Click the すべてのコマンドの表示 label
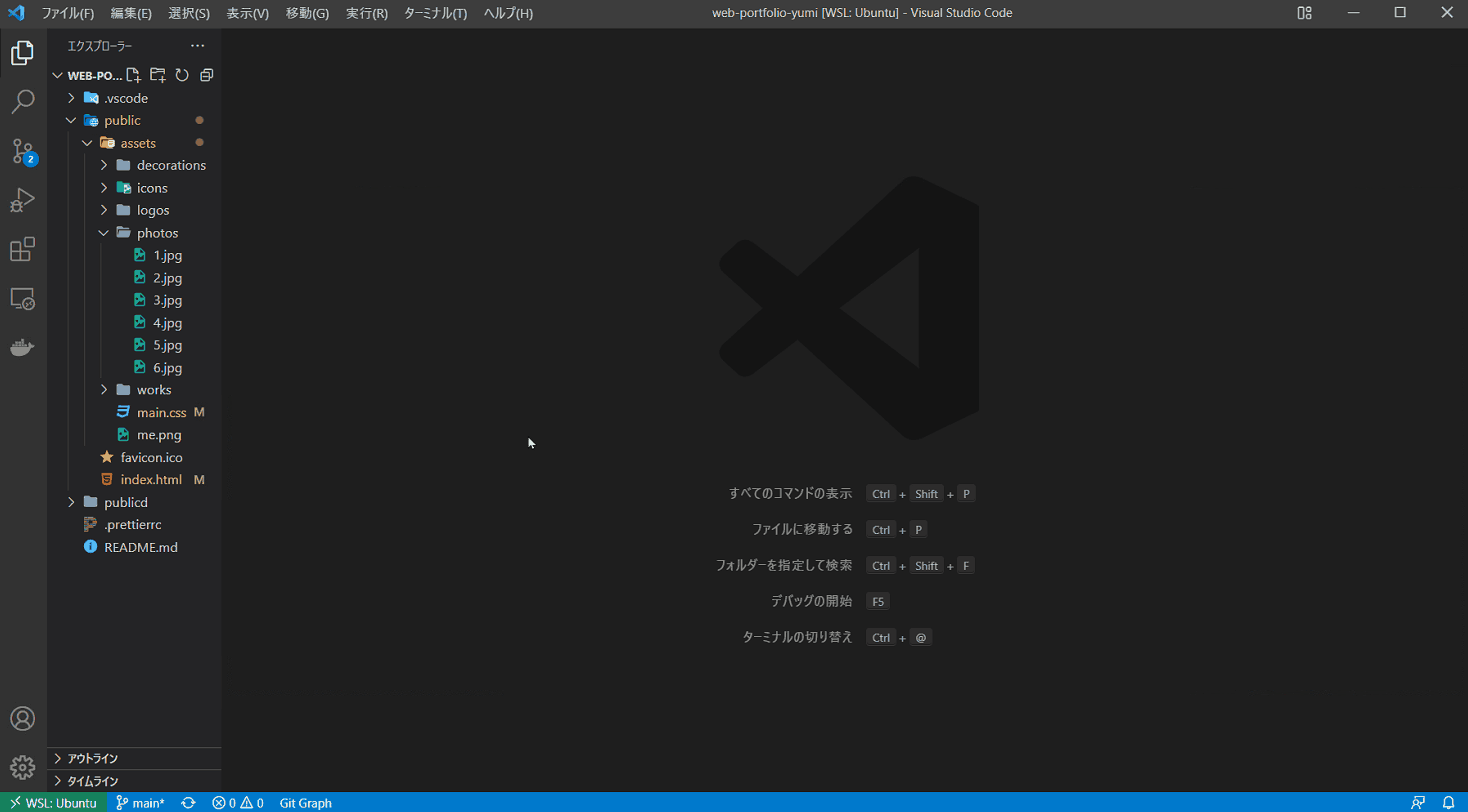The height and width of the screenshot is (812, 1468). [790, 494]
